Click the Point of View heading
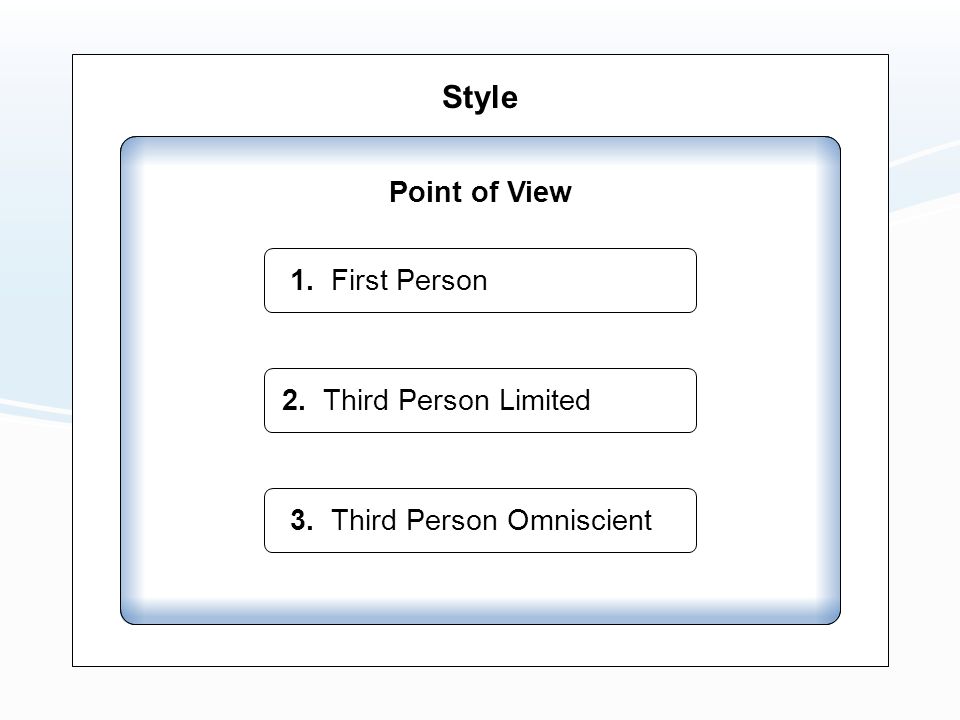960x720 pixels. point(480,192)
